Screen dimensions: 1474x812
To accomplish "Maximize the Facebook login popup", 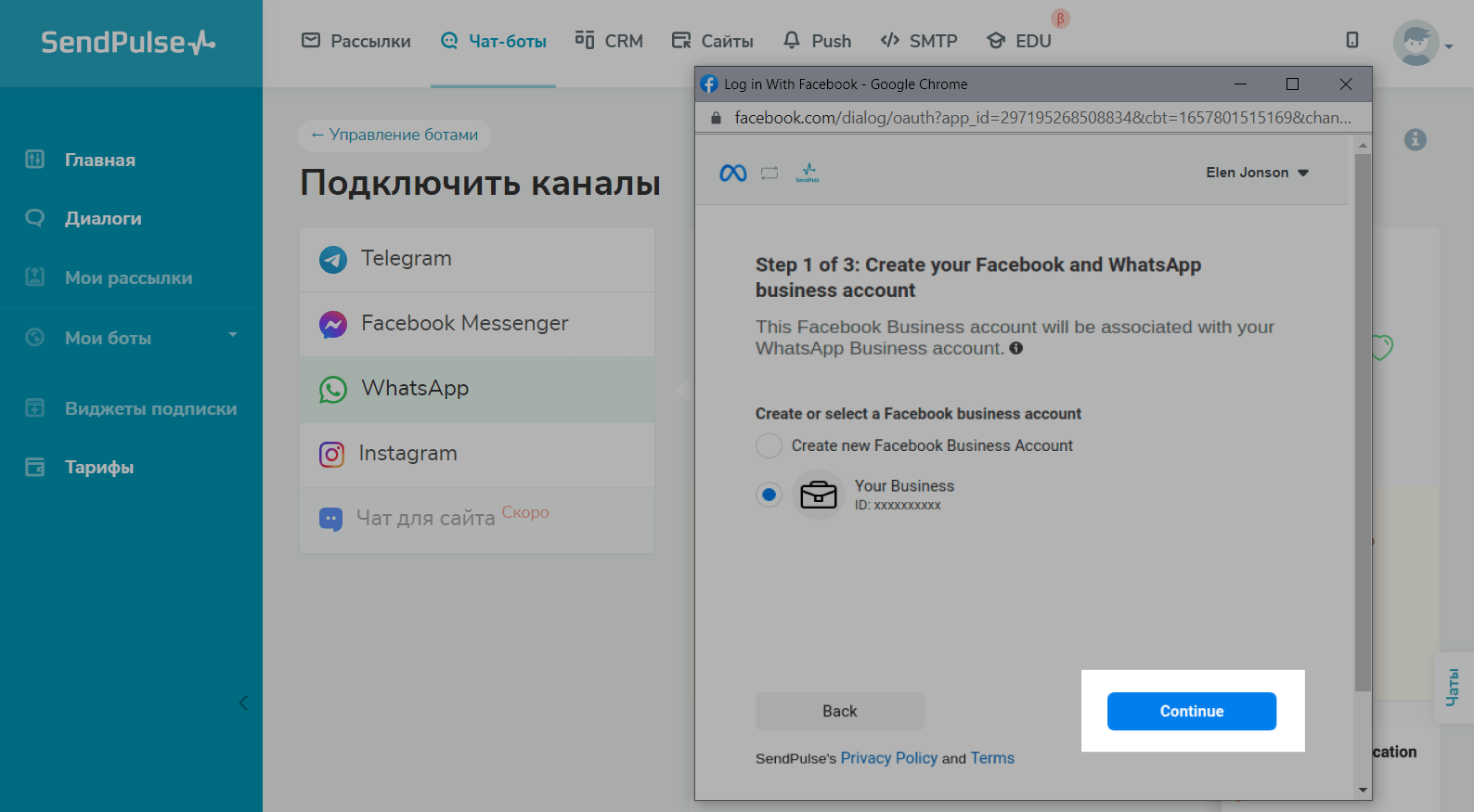I will tap(1292, 84).
